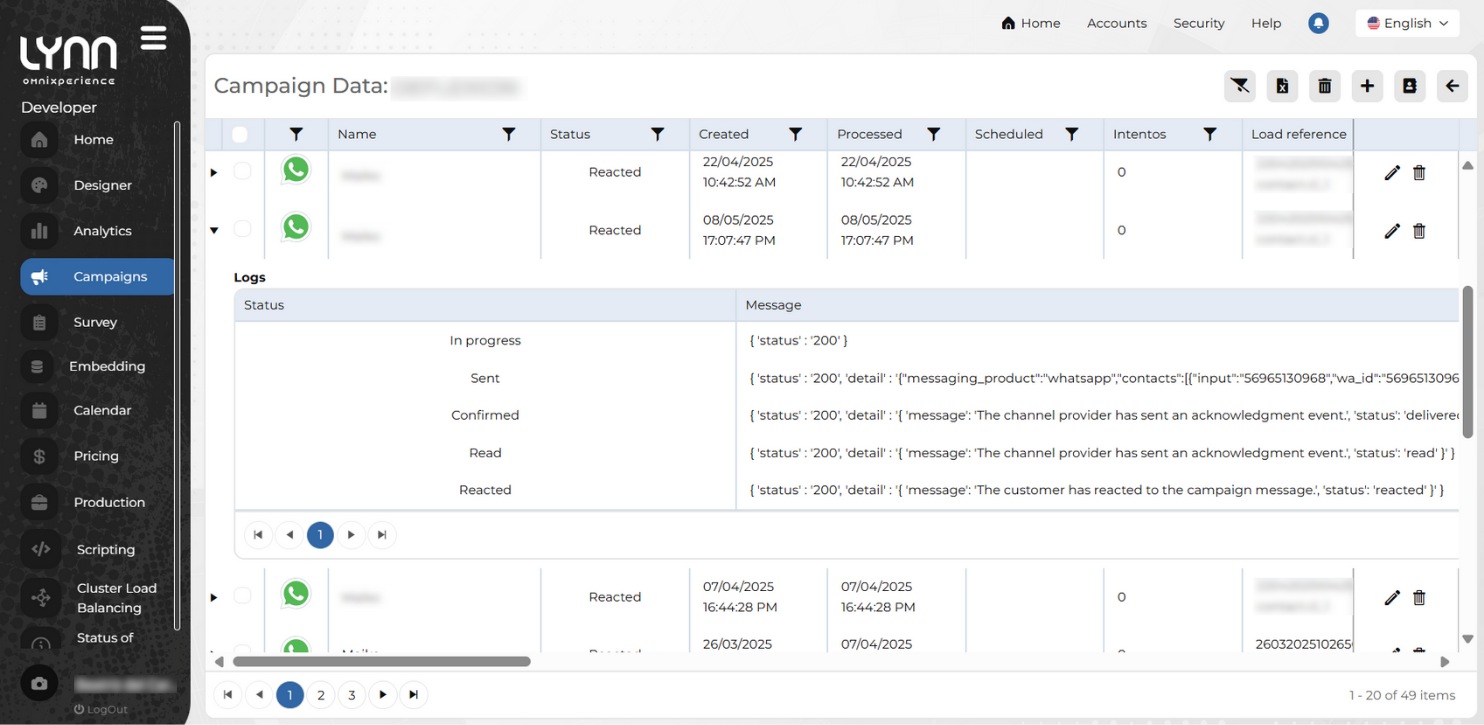Filter the Status column
The image size is (1484, 725).
658,134
